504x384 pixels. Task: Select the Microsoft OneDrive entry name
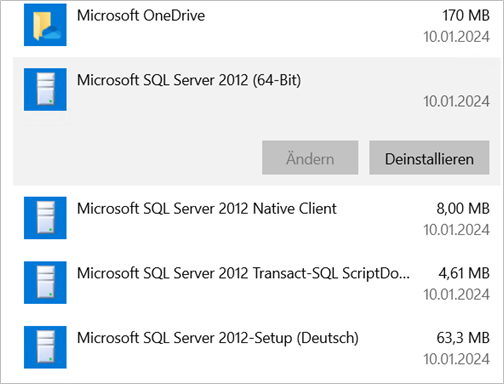click(141, 16)
